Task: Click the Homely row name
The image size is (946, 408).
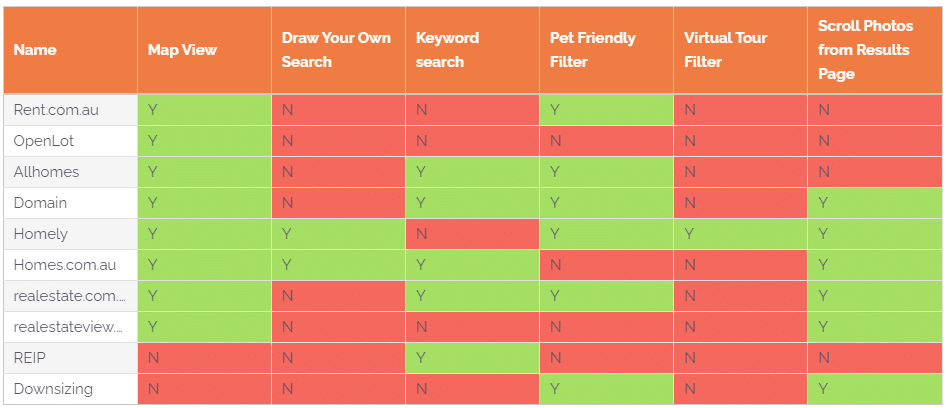Action: (71, 234)
